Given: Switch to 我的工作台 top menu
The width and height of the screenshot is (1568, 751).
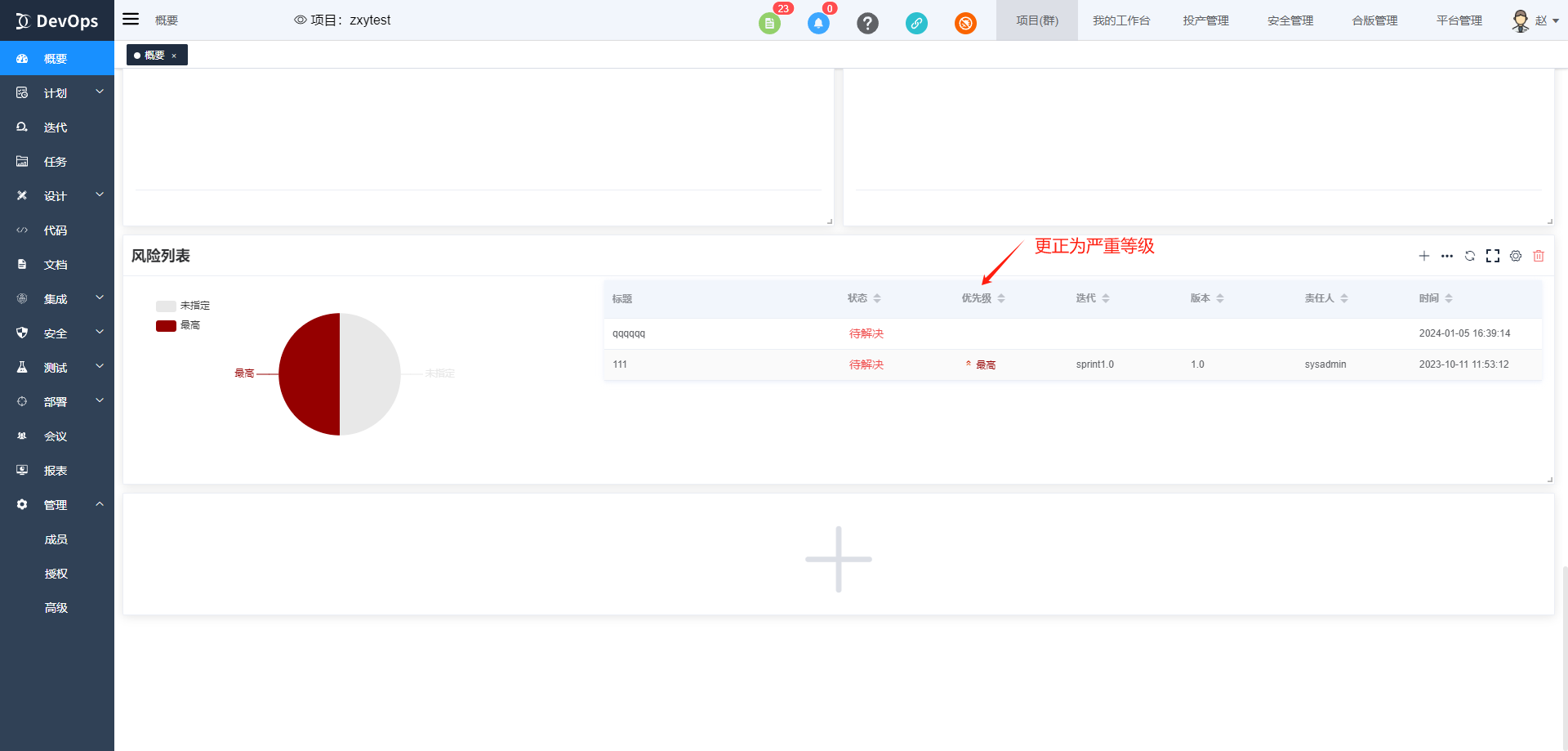Looking at the screenshot, I should point(1121,20).
